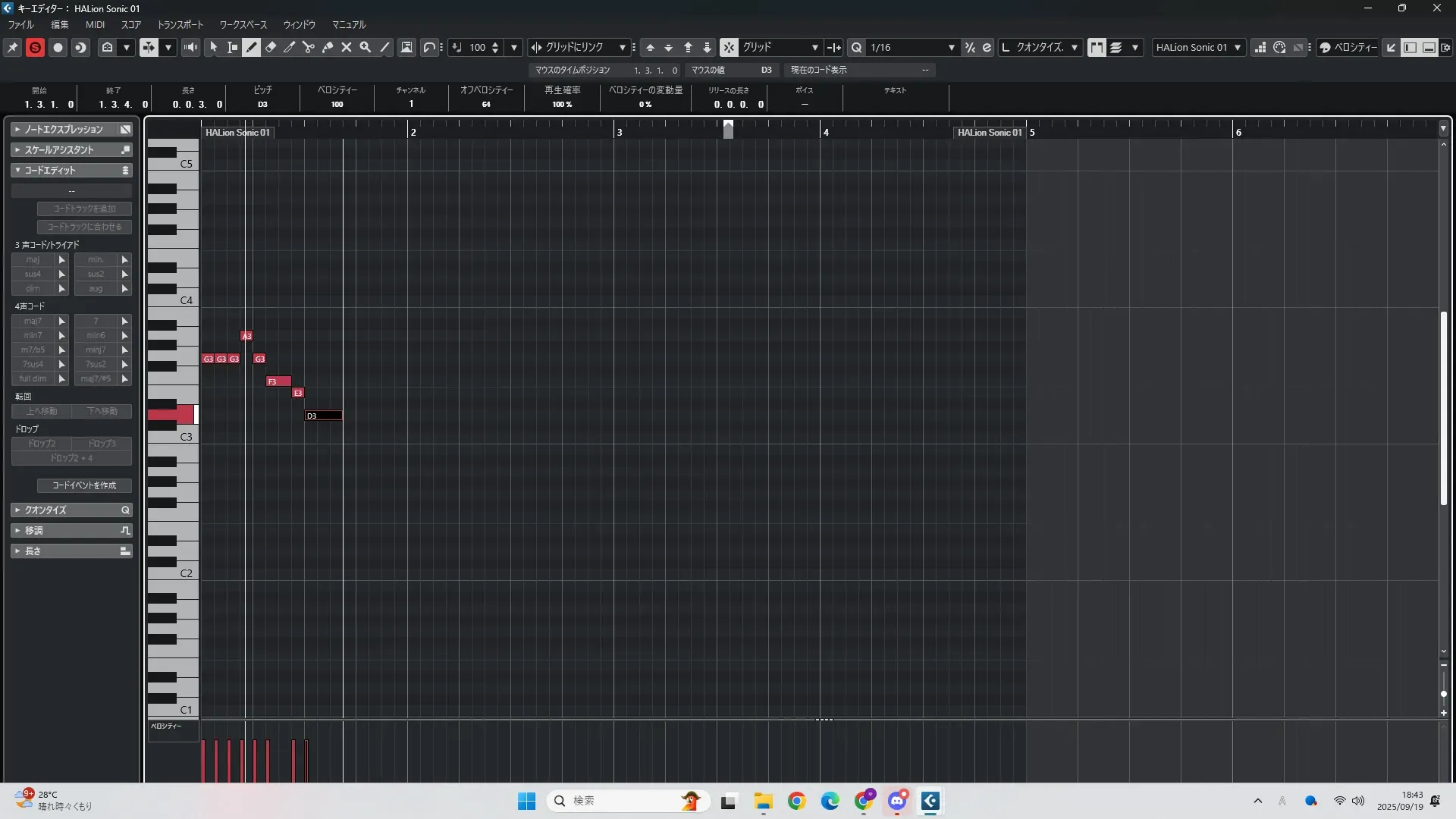Click the maj triad chord button
The image size is (1456, 819).
pos(33,259)
